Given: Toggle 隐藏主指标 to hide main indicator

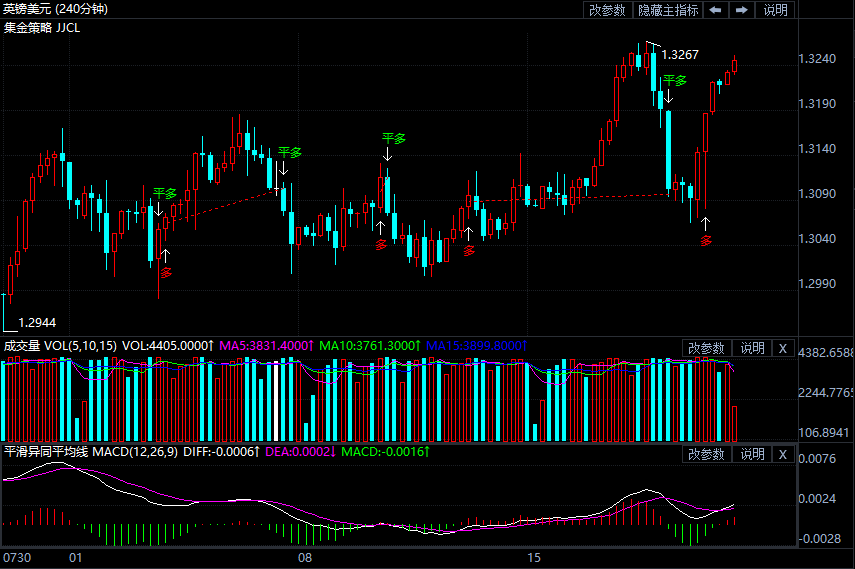Looking at the screenshot, I should click(668, 10).
